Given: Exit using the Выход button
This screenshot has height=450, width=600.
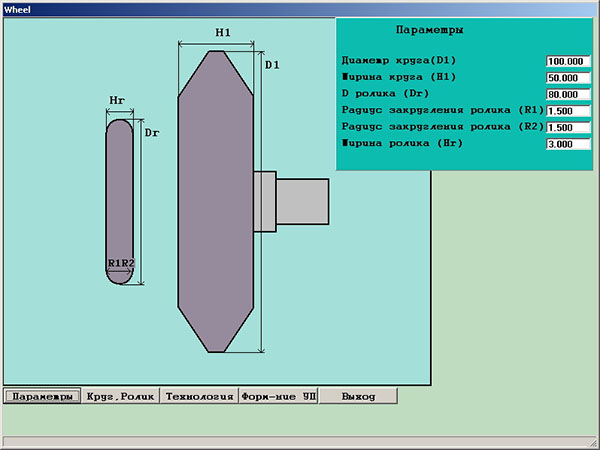Looking at the screenshot, I should pyautogui.click(x=357, y=396).
